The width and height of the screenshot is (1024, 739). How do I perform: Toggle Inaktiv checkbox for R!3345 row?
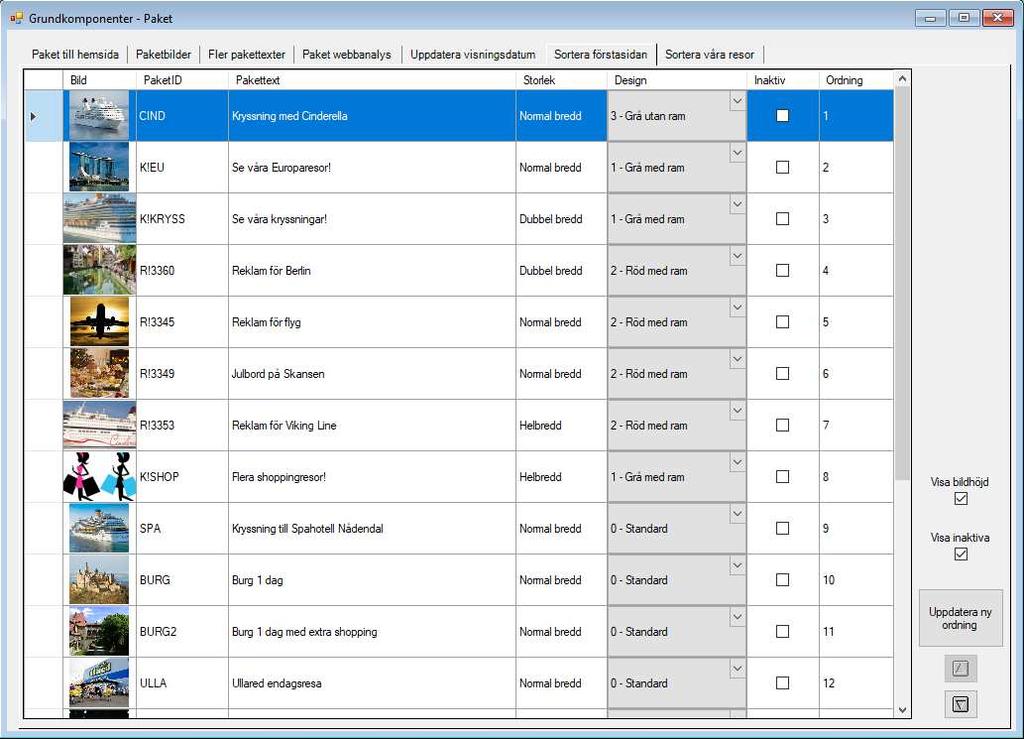click(782, 322)
